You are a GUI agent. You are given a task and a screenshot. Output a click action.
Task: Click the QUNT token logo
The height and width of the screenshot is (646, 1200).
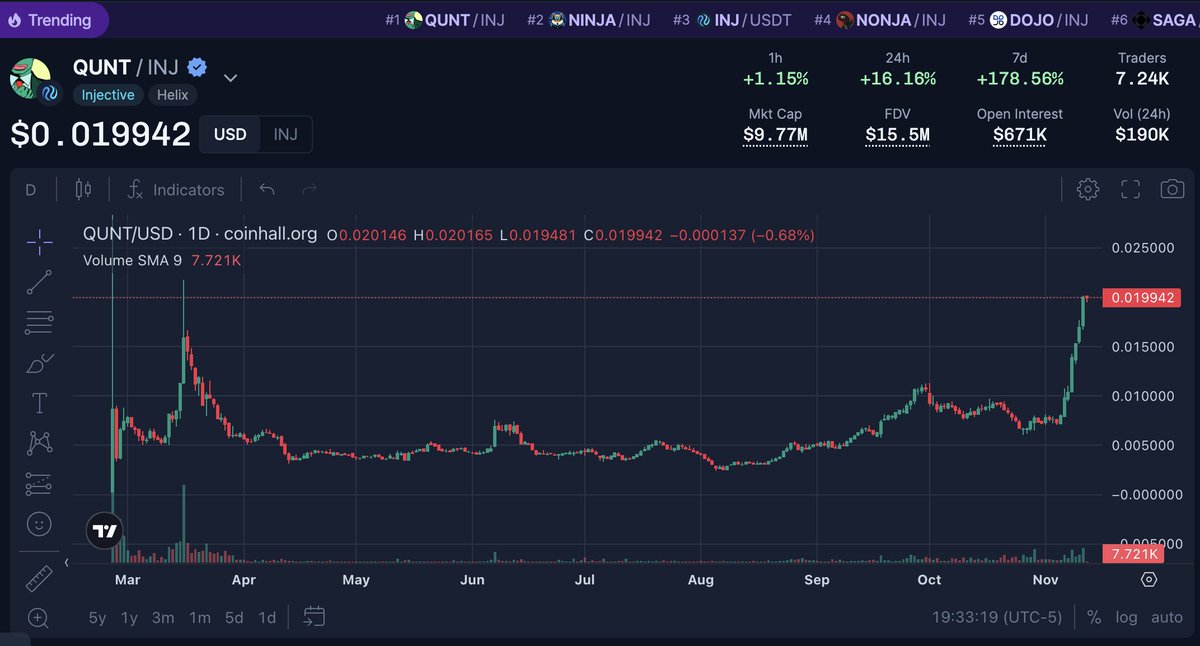pos(29,78)
